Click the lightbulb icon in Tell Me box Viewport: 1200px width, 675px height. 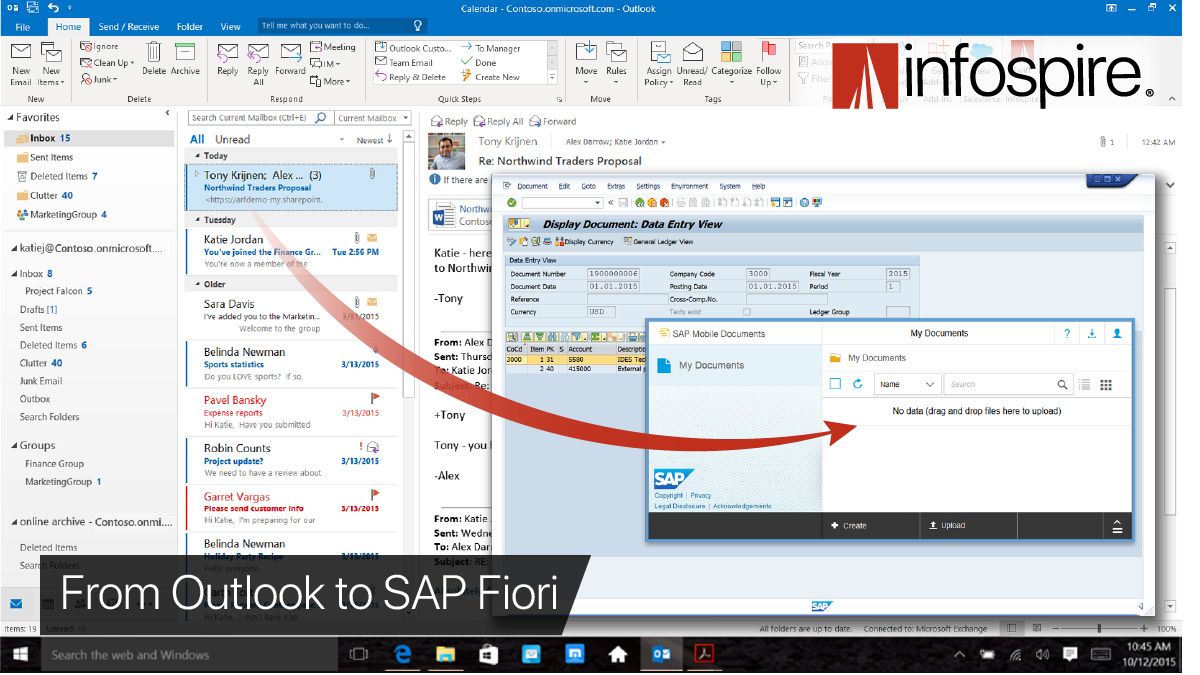418,26
